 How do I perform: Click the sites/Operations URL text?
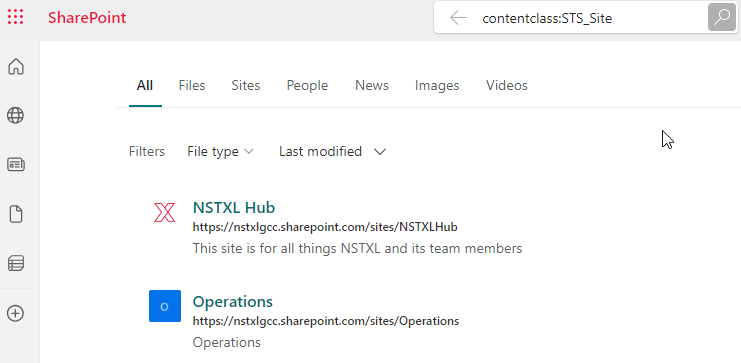pyautogui.click(x=326, y=321)
